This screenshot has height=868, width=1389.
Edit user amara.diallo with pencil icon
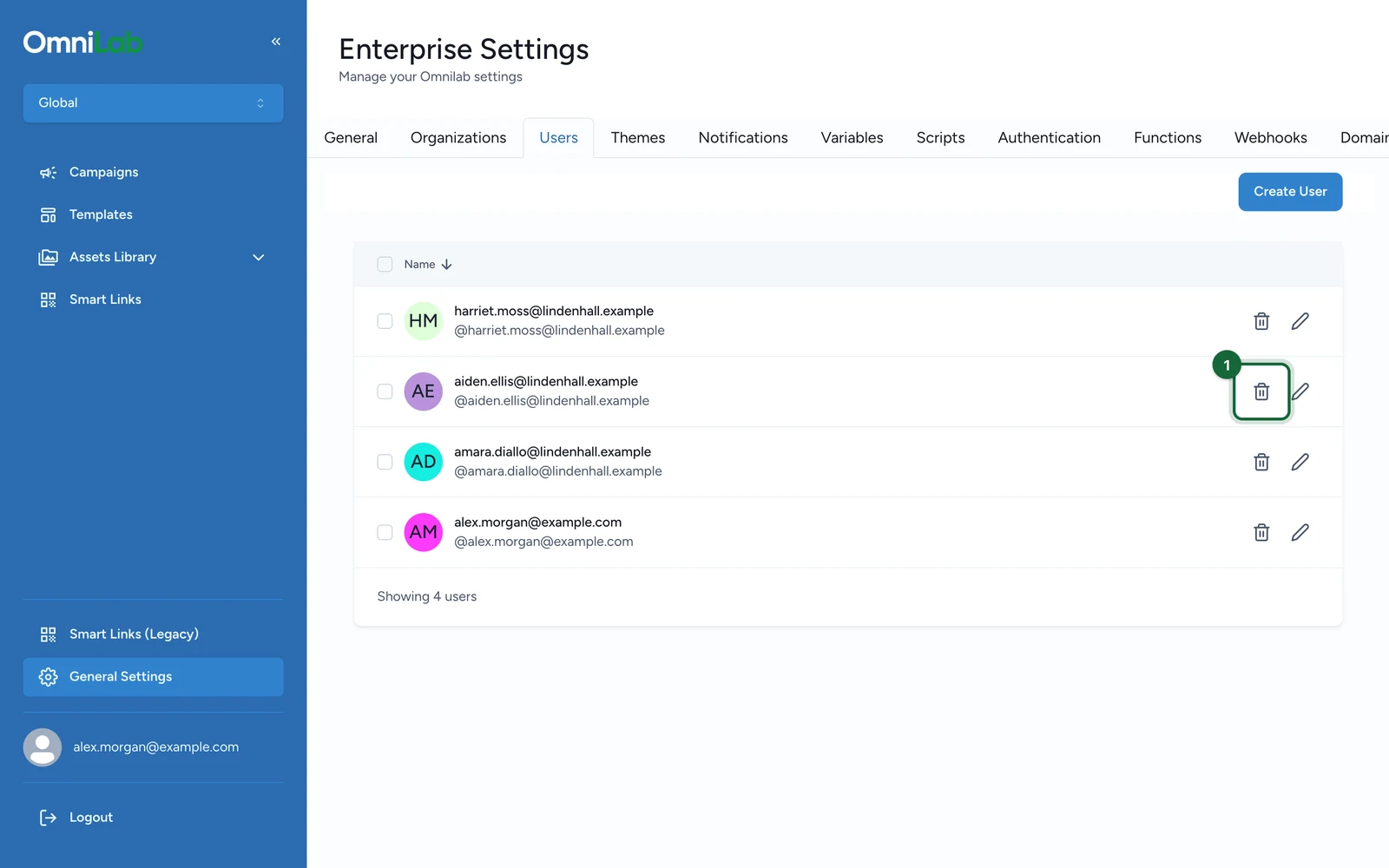1300,462
